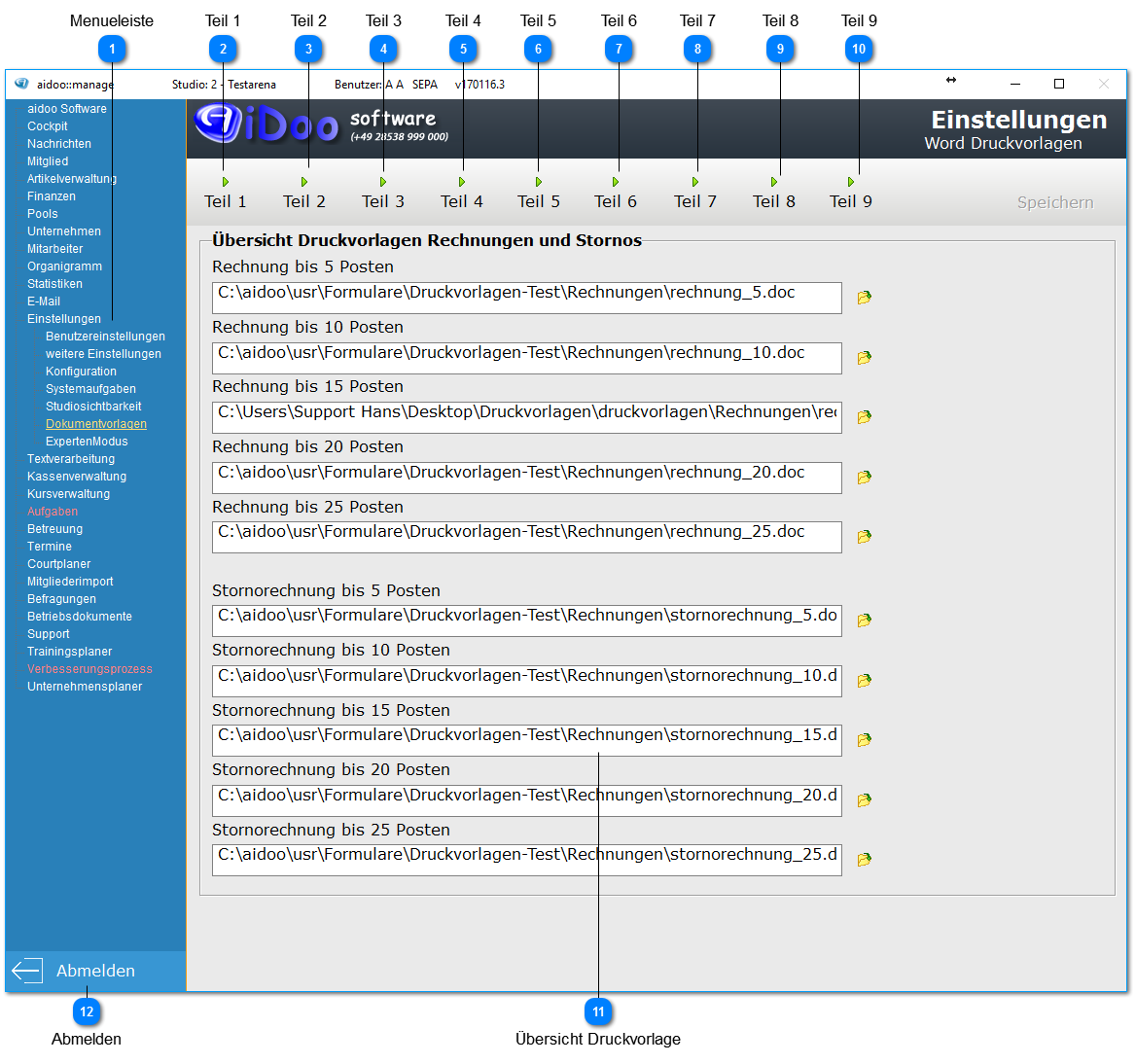1136x1064 pixels.
Task: Open the Teil 6 tab
Action: pos(616,195)
